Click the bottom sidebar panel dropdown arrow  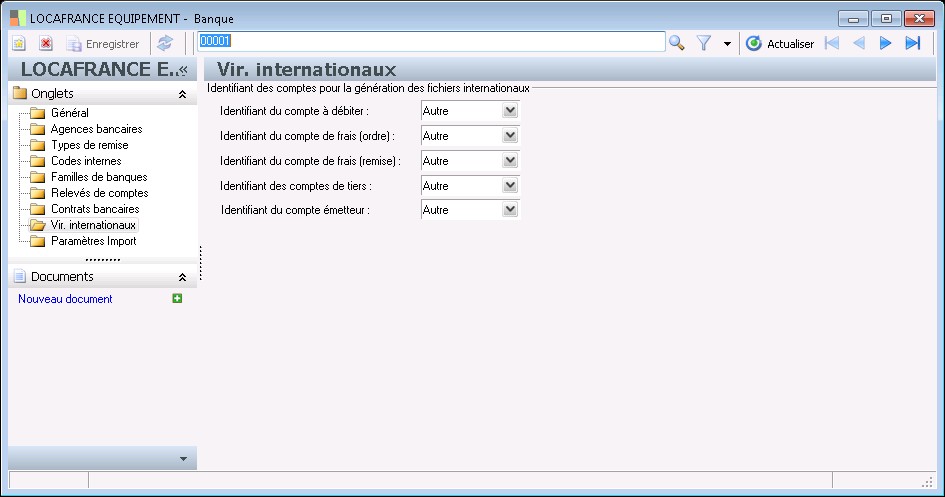click(x=183, y=459)
